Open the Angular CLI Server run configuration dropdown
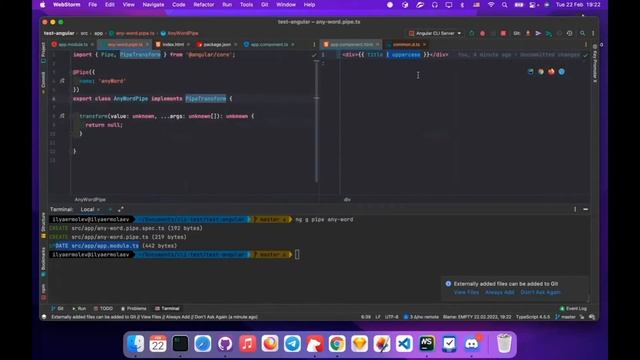This screenshot has height=360, width=640. point(435,33)
